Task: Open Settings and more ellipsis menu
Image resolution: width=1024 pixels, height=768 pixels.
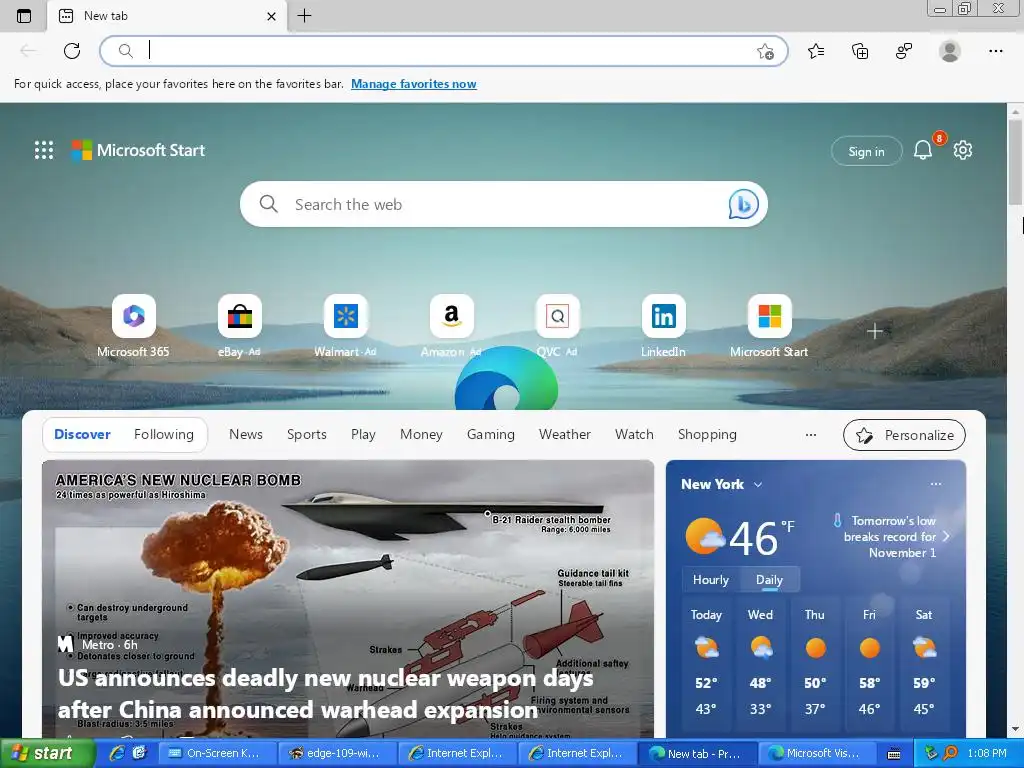Action: pyautogui.click(x=995, y=51)
